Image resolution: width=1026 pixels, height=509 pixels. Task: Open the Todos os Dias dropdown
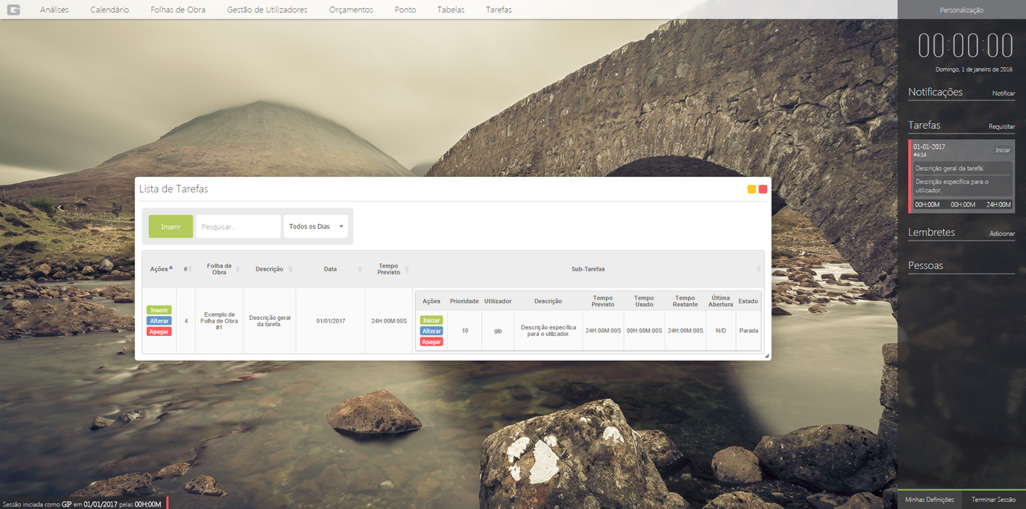pyautogui.click(x=316, y=227)
